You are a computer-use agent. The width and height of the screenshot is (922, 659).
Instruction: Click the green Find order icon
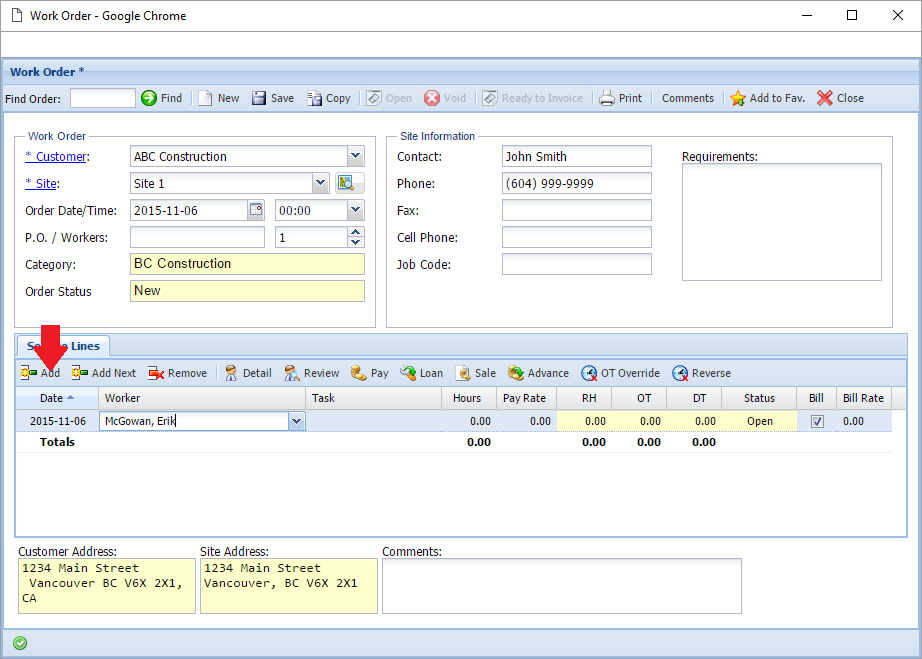point(149,98)
